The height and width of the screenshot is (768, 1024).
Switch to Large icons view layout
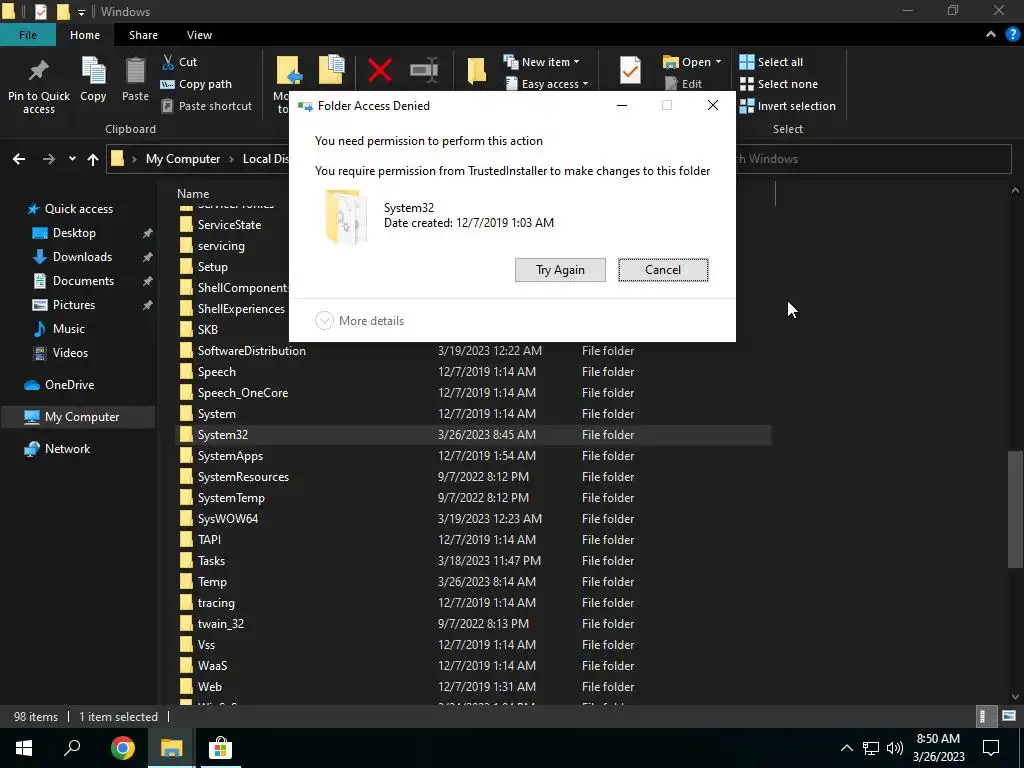pyautogui.click(x=1008, y=716)
